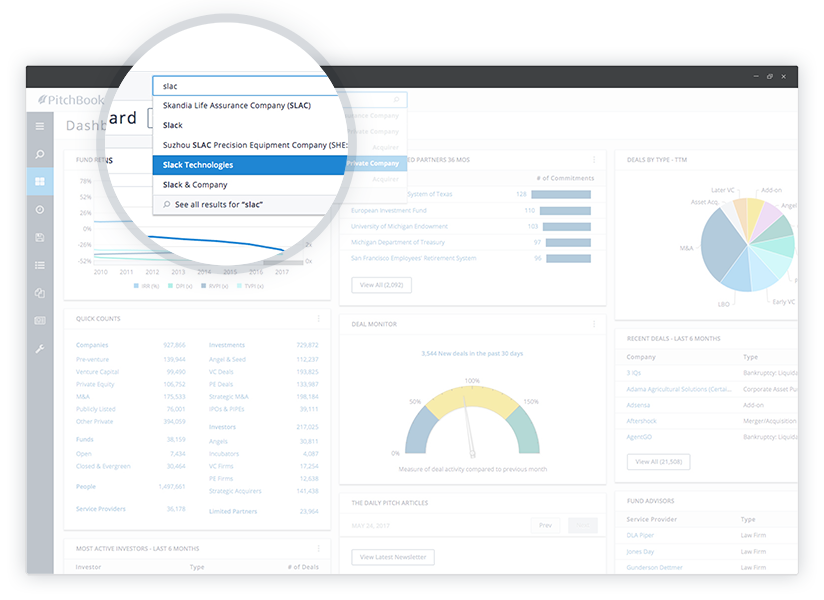Click the PitchBook logo
This screenshot has width=824, height=600.
71,100
